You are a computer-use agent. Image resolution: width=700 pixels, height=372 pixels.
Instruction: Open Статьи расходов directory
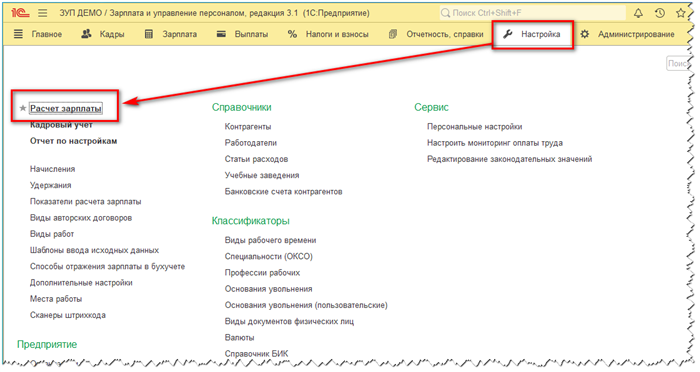coord(256,159)
